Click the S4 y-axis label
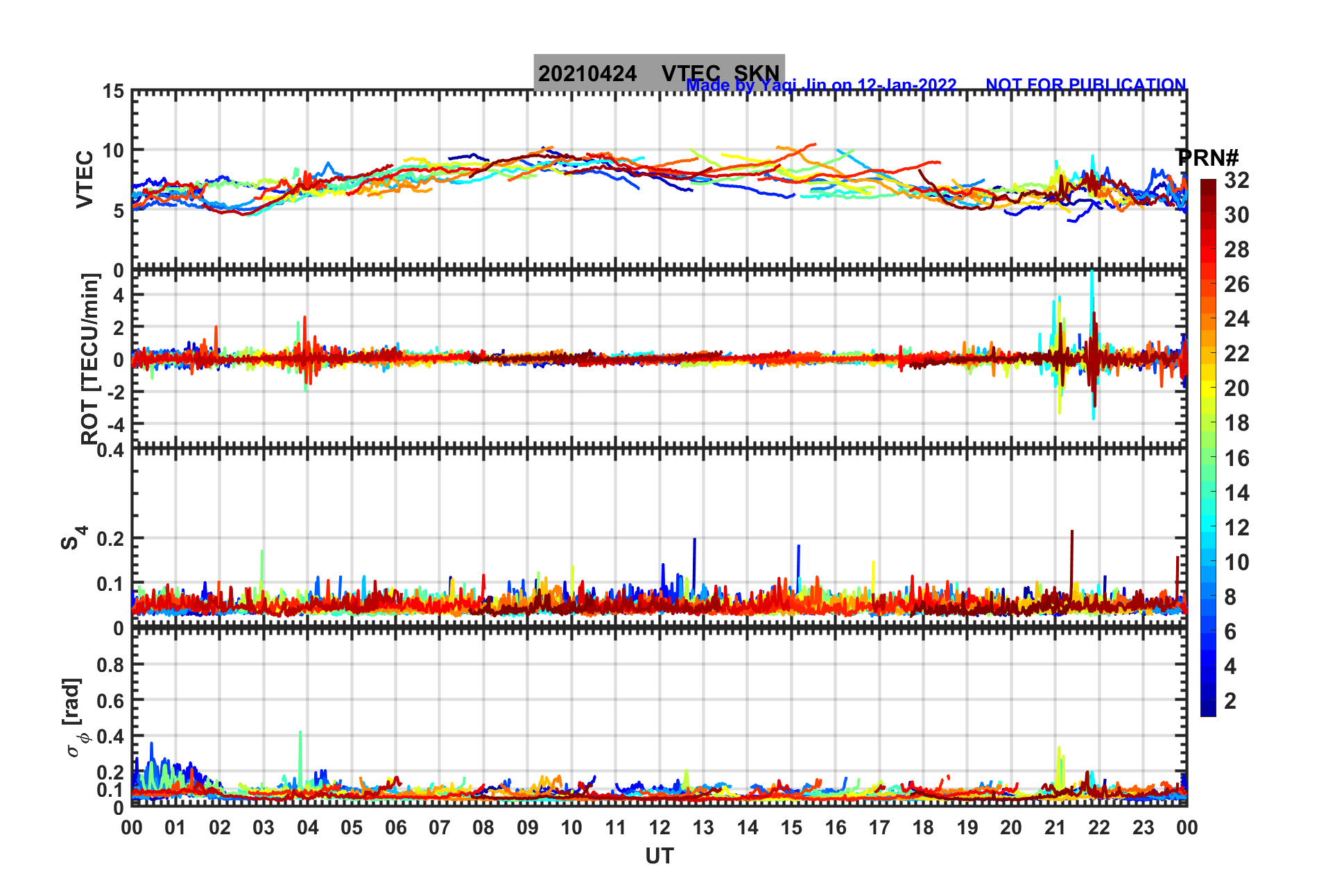 [74, 537]
